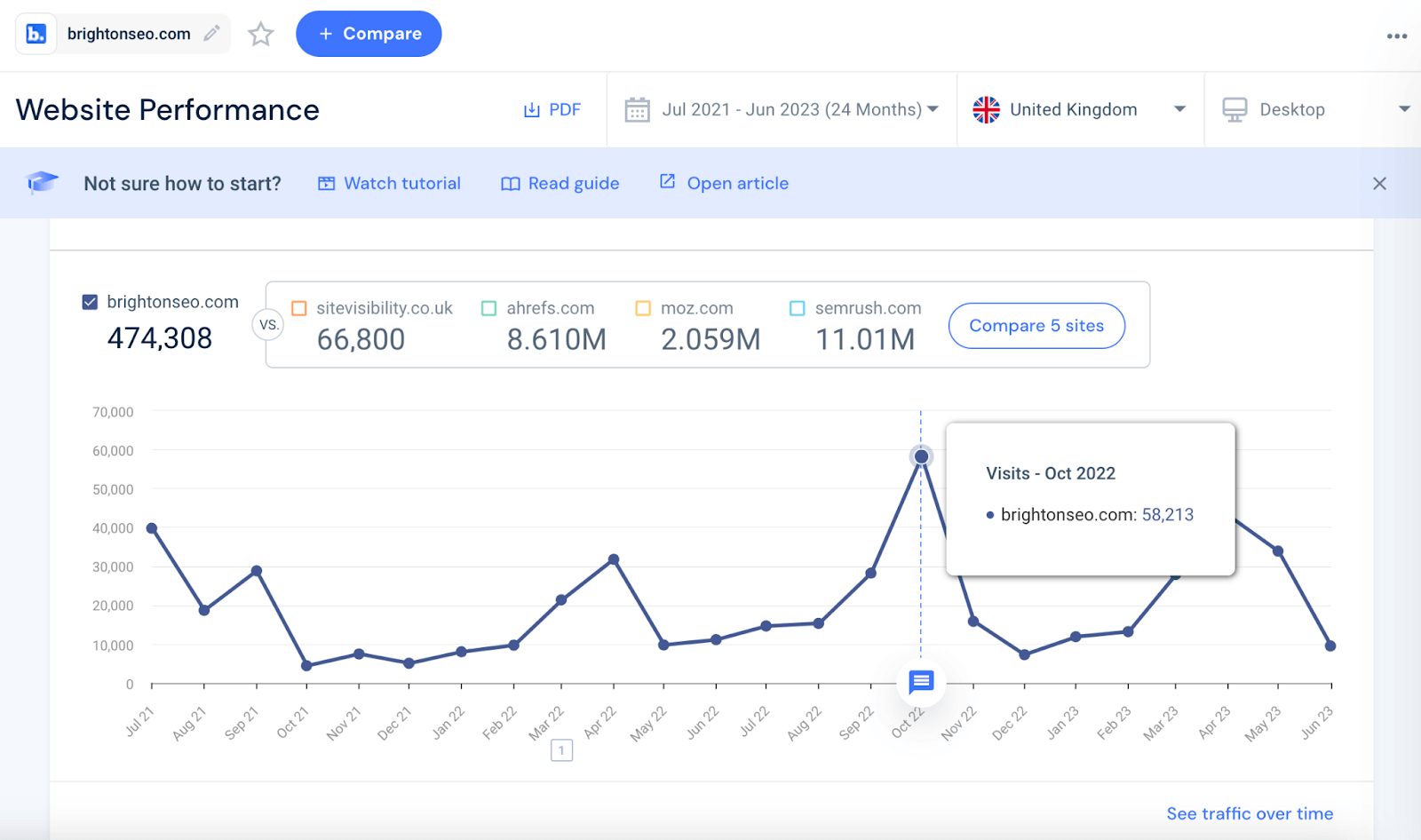The width and height of the screenshot is (1421, 840).
Task: Click the Open article external-link icon
Action: point(667,181)
